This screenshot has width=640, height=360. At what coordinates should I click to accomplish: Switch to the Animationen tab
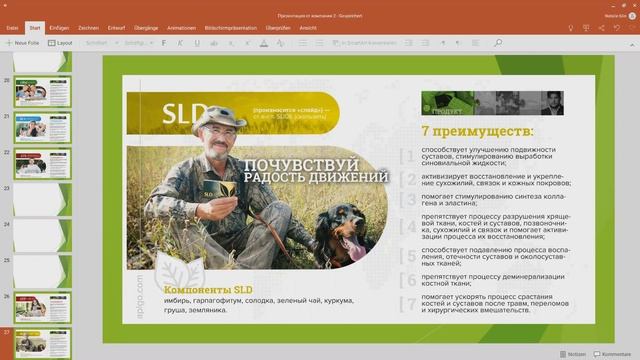click(x=182, y=28)
